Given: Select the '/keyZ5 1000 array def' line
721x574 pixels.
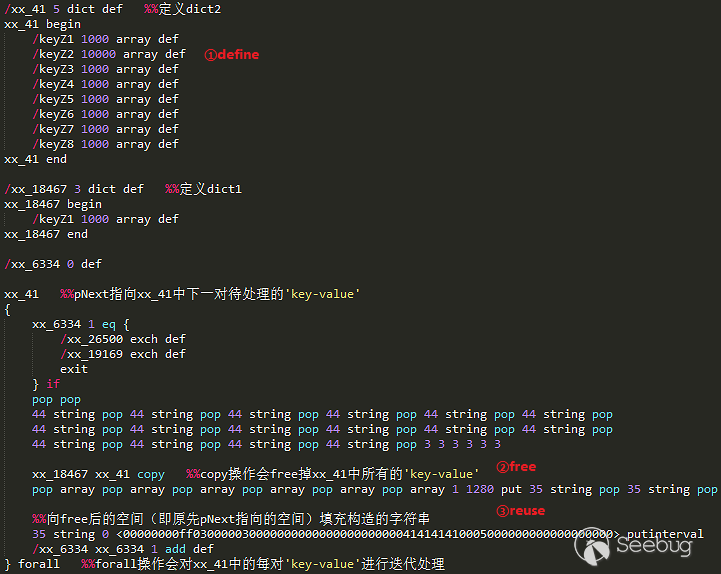Looking at the screenshot, I should [105, 99].
